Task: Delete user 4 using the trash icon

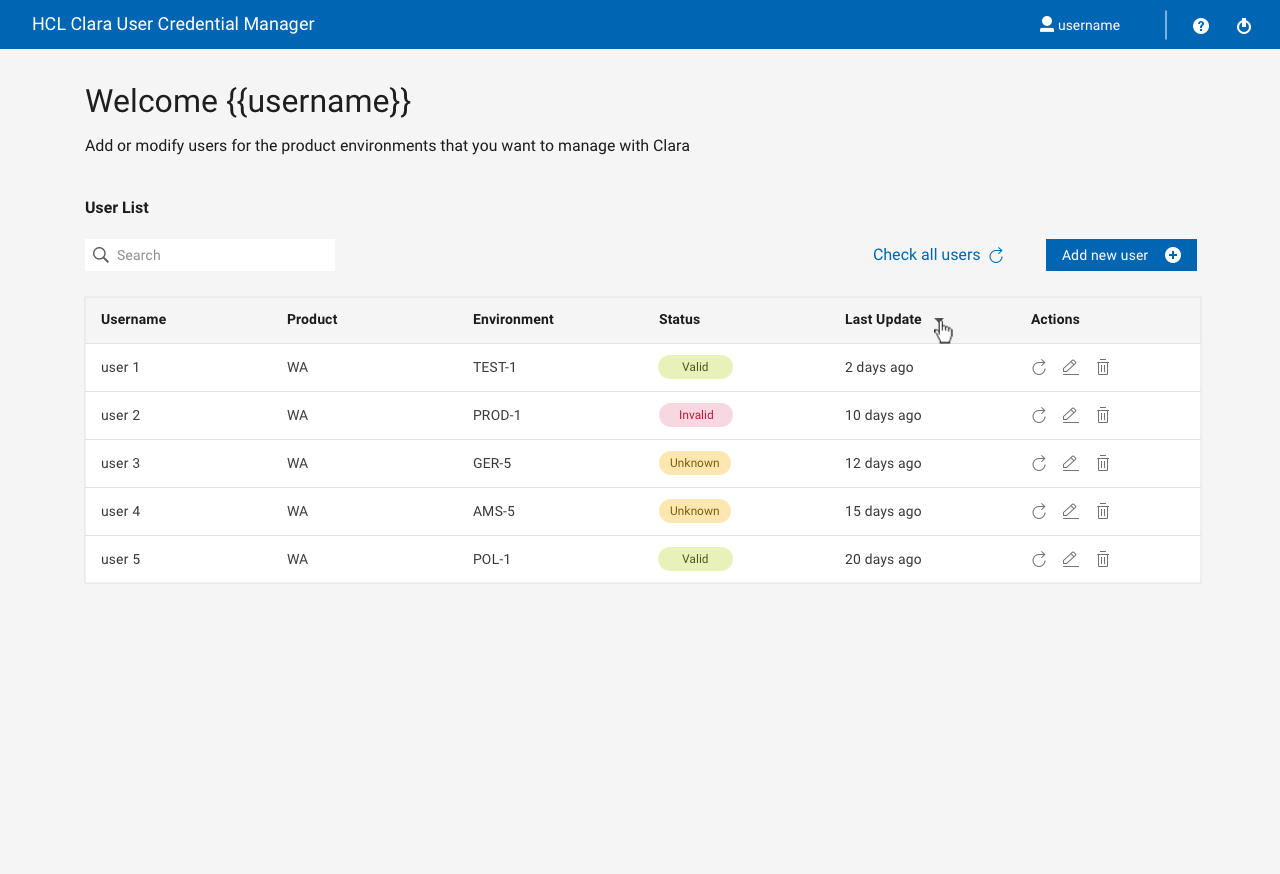Action: click(x=1103, y=511)
